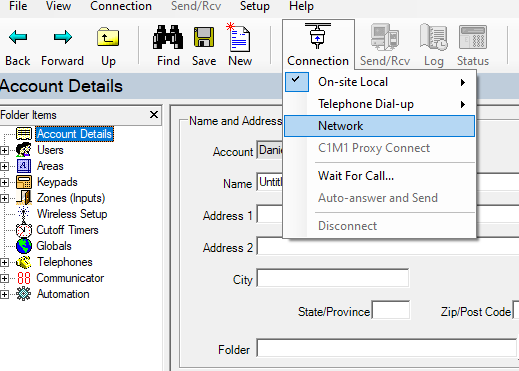Click the Communicator 88 icon
Viewport: 519px width, 371px height.
click(24, 278)
